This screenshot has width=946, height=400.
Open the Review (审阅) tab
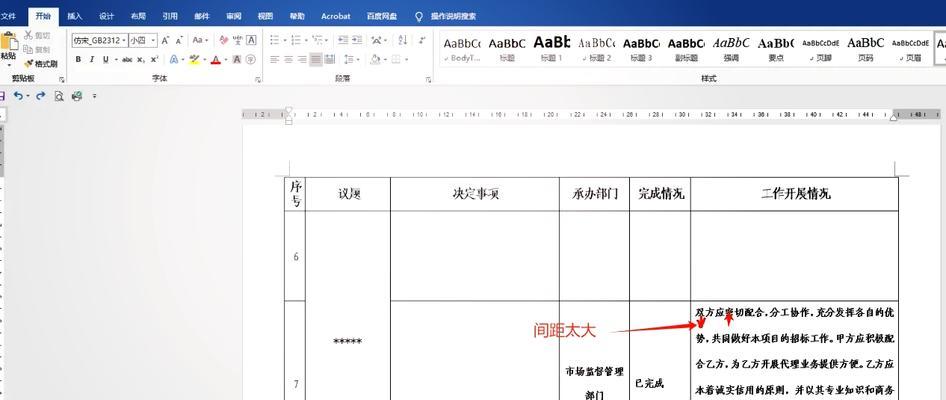click(233, 16)
